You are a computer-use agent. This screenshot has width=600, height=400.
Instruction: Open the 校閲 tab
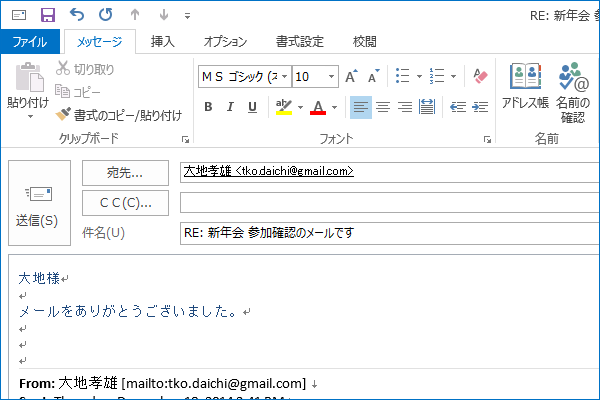364,41
